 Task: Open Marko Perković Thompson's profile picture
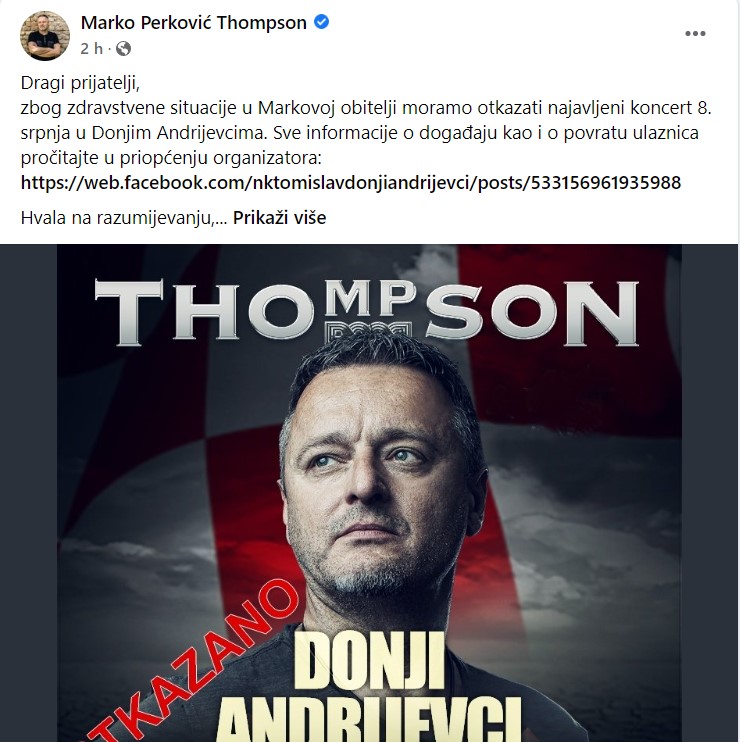pos(44,36)
